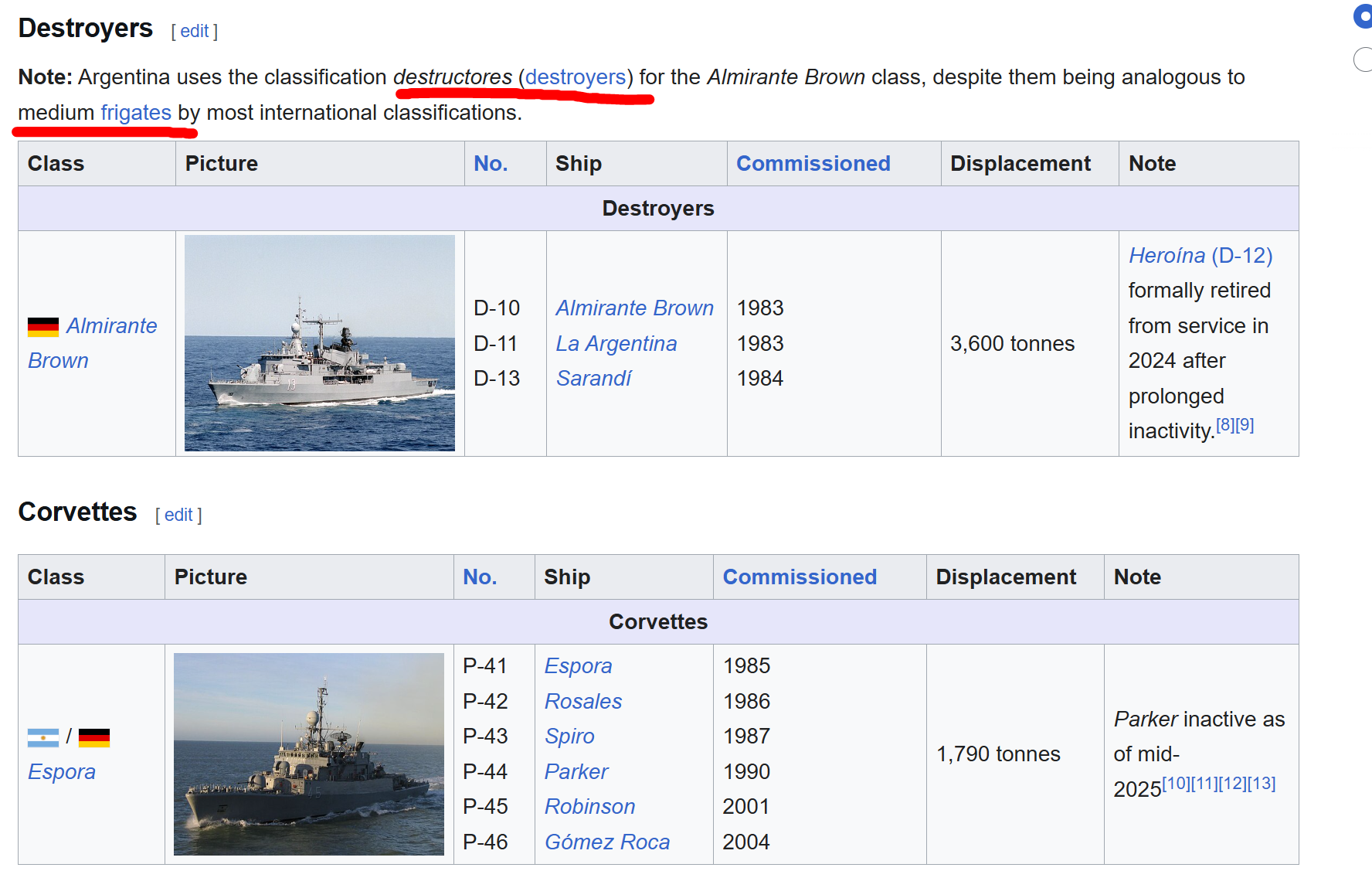
Task: Click '1984' commissioned year for Sarandí
Action: 760,379
